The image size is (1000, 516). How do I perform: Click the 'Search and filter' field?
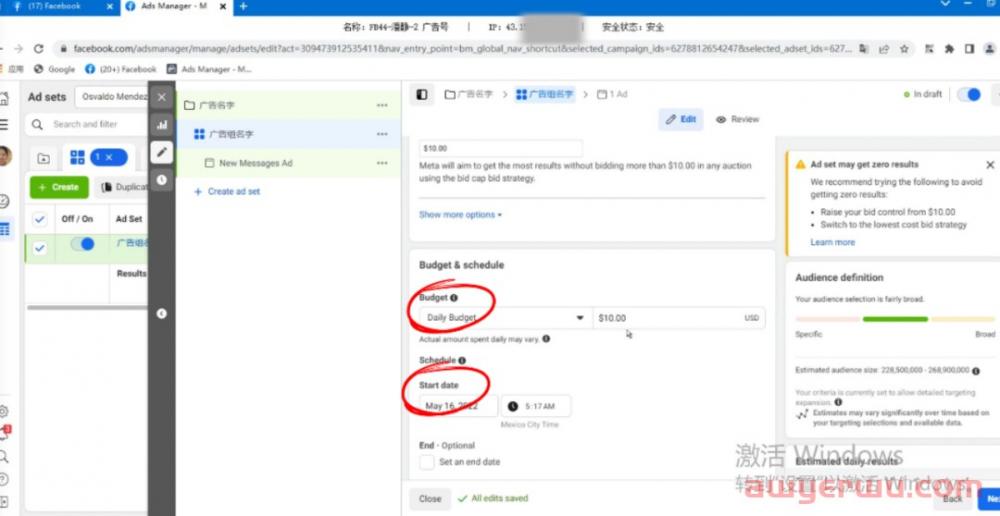click(87, 124)
